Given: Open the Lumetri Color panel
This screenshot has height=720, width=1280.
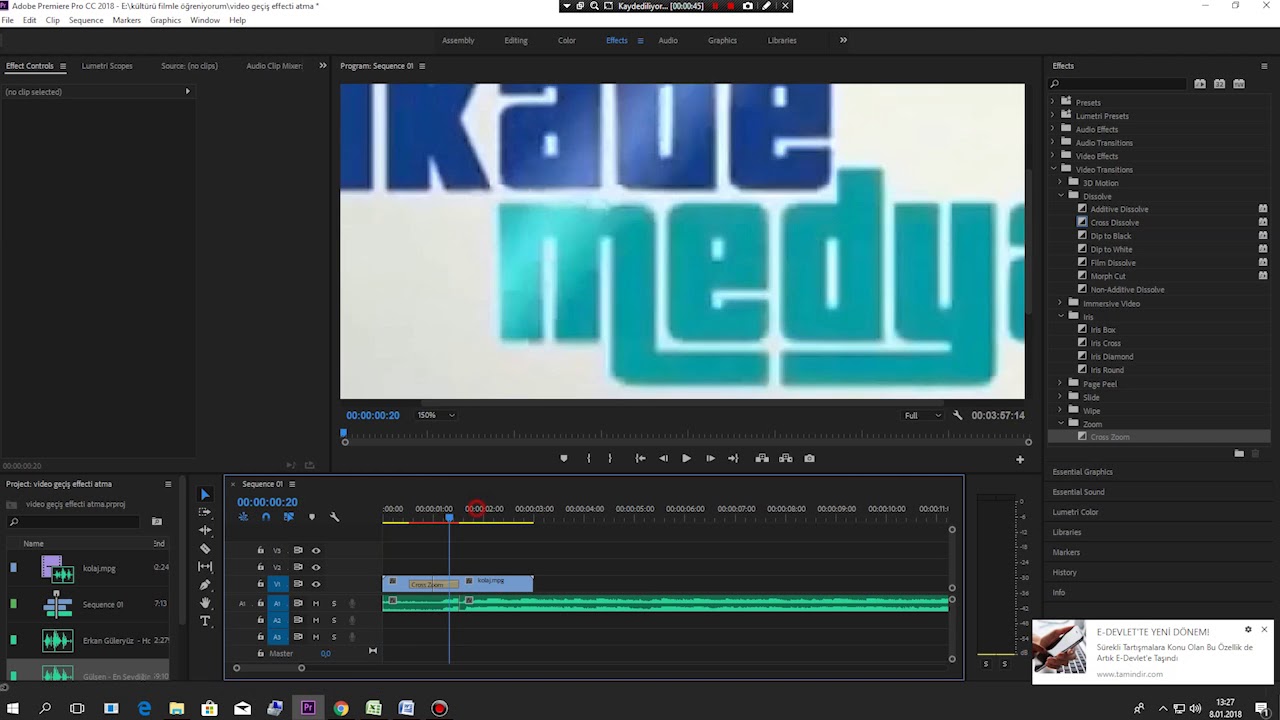Looking at the screenshot, I should click(1075, 512).
